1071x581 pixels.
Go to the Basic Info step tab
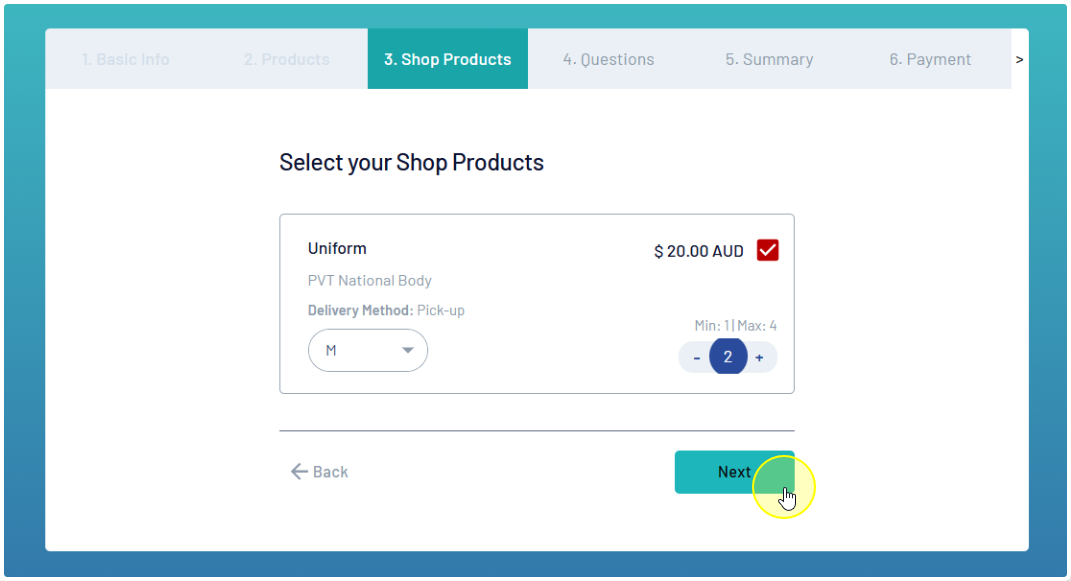pyautogui.click(x=125, y=59)
